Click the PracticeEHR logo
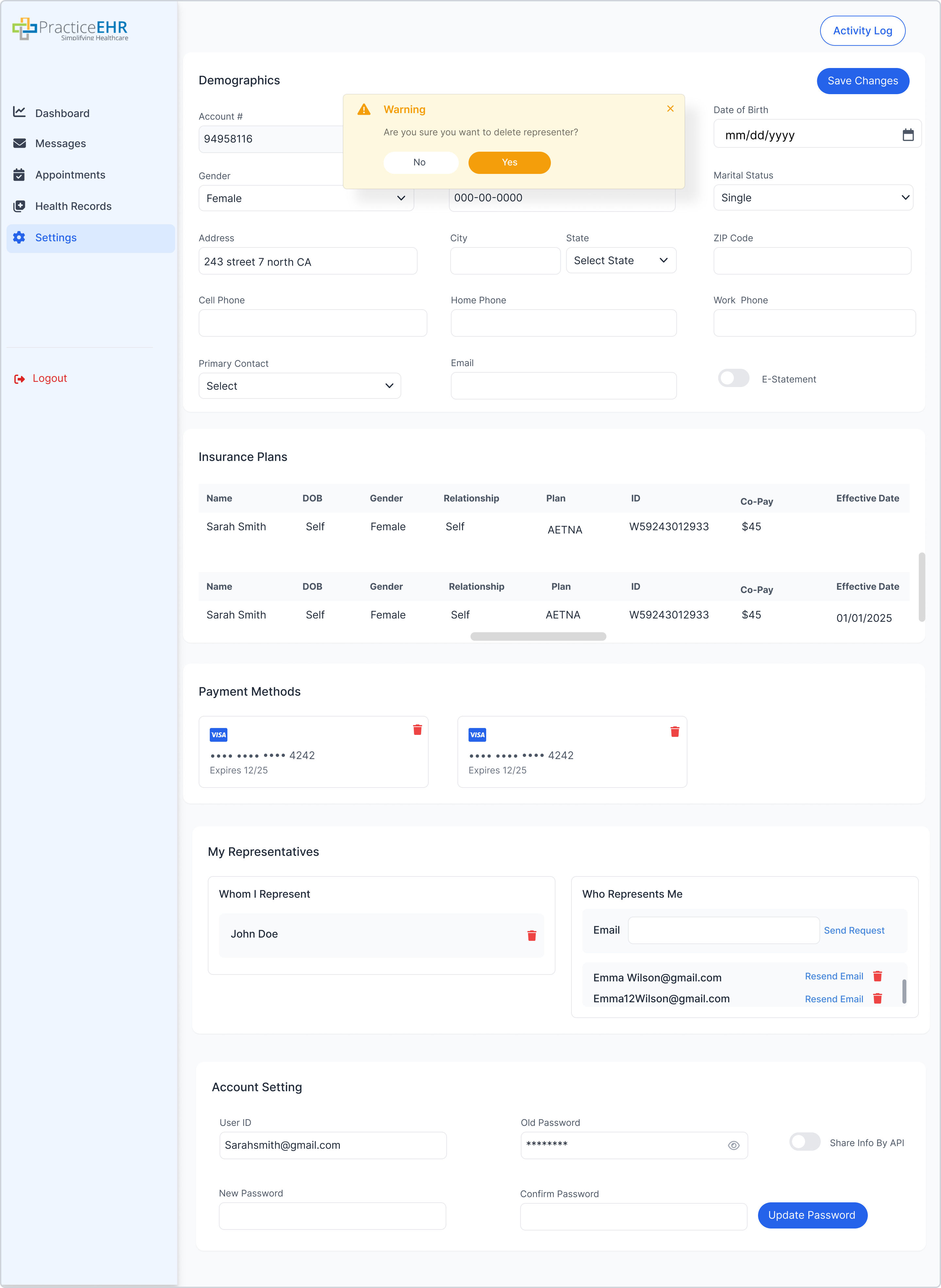Screen dimensions: 941x1288 [x=70, y=28]
